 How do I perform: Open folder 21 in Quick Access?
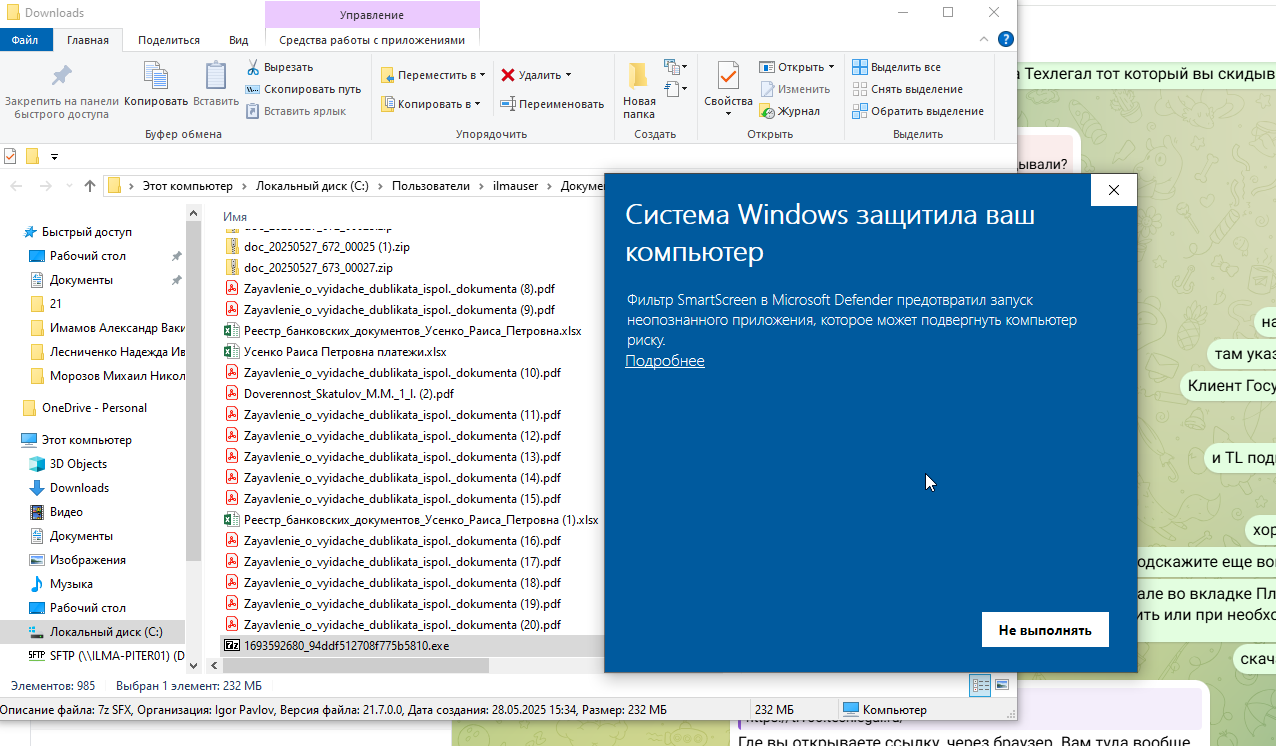point(55,304)
